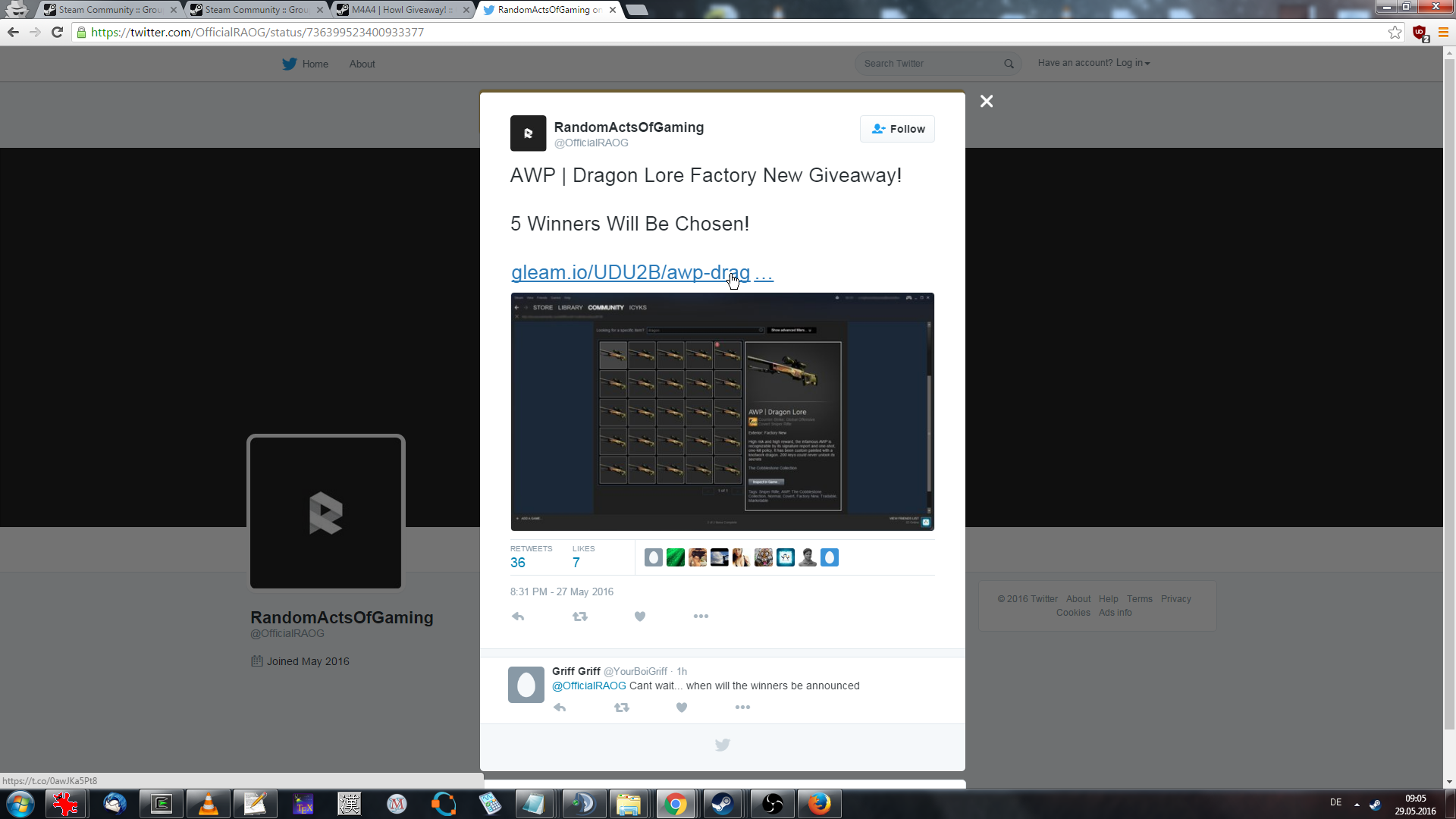
Task: Expand the Log in dropdown
Action: (x=1132, y=63)
